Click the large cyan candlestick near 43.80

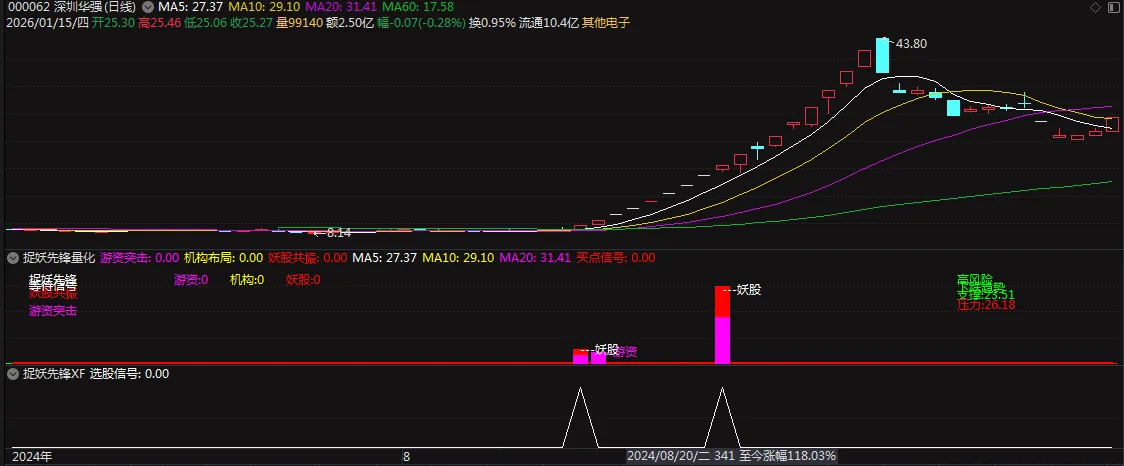coord(882,55)
